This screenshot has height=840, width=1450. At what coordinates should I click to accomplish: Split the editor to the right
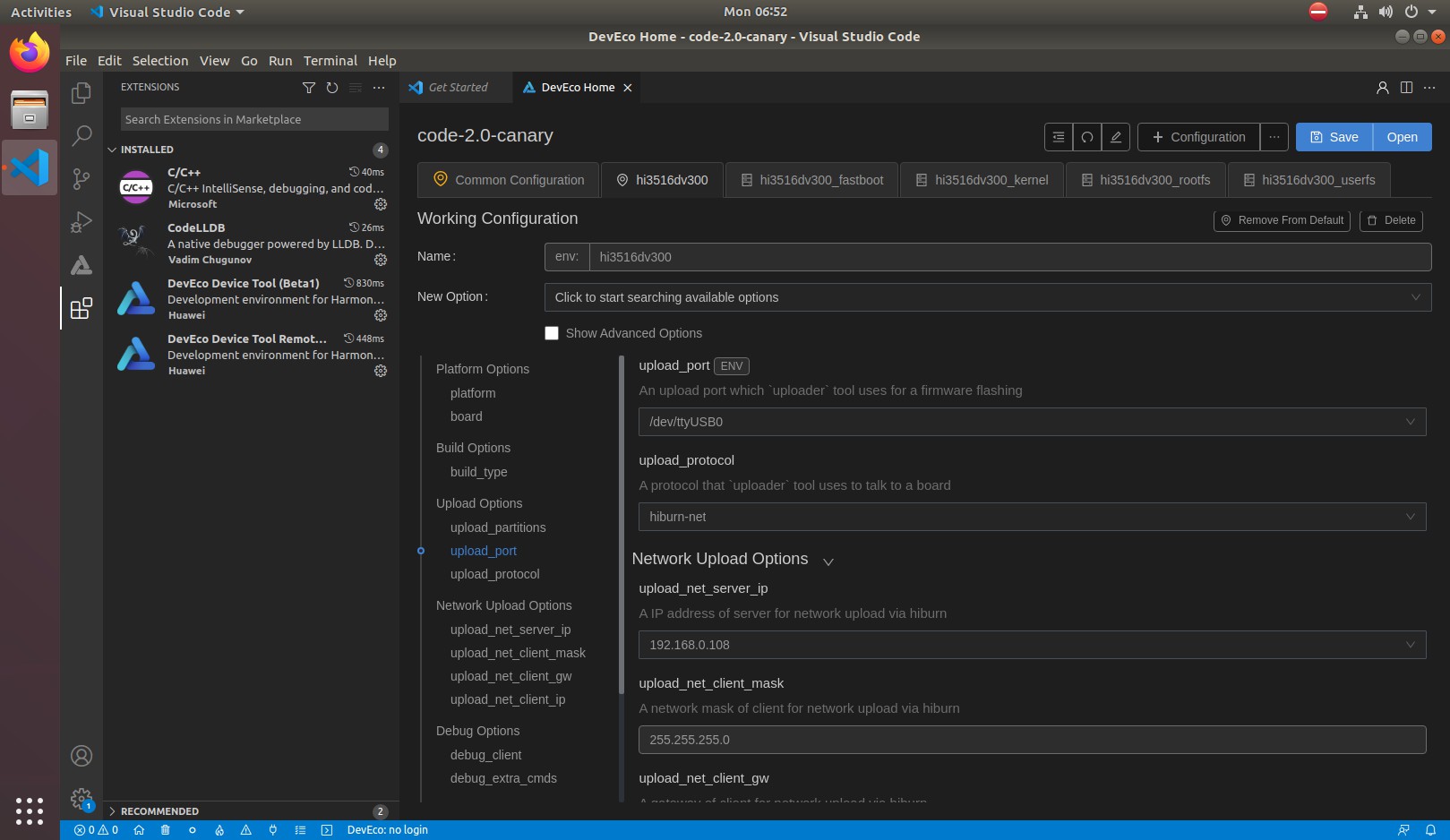tap(1406, 88)
